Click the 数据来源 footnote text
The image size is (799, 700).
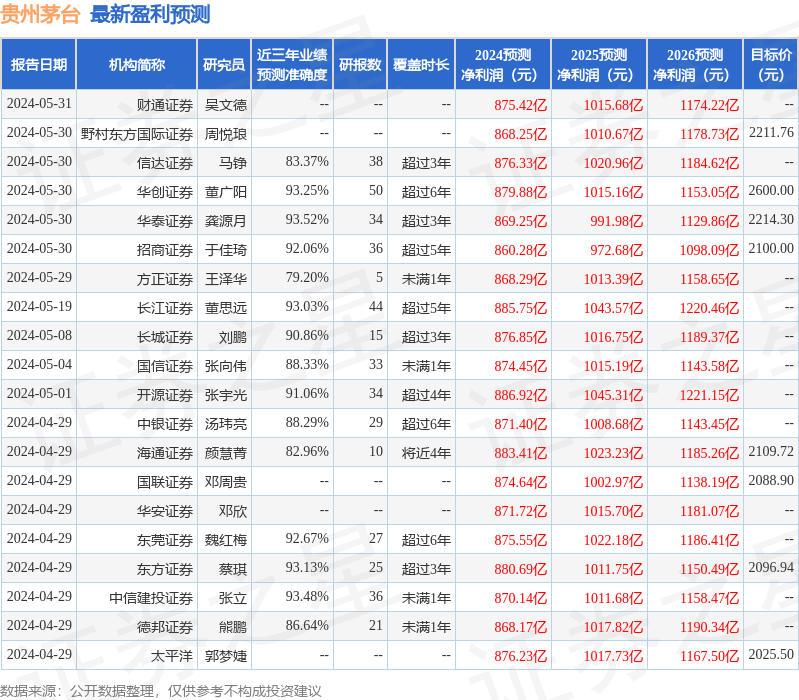tap(161, 691)
